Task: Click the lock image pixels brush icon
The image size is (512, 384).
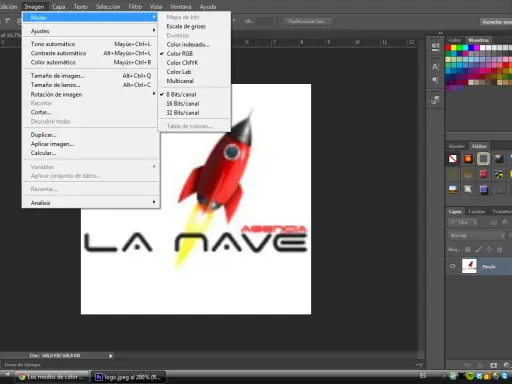Action: (x=478, y=249)
